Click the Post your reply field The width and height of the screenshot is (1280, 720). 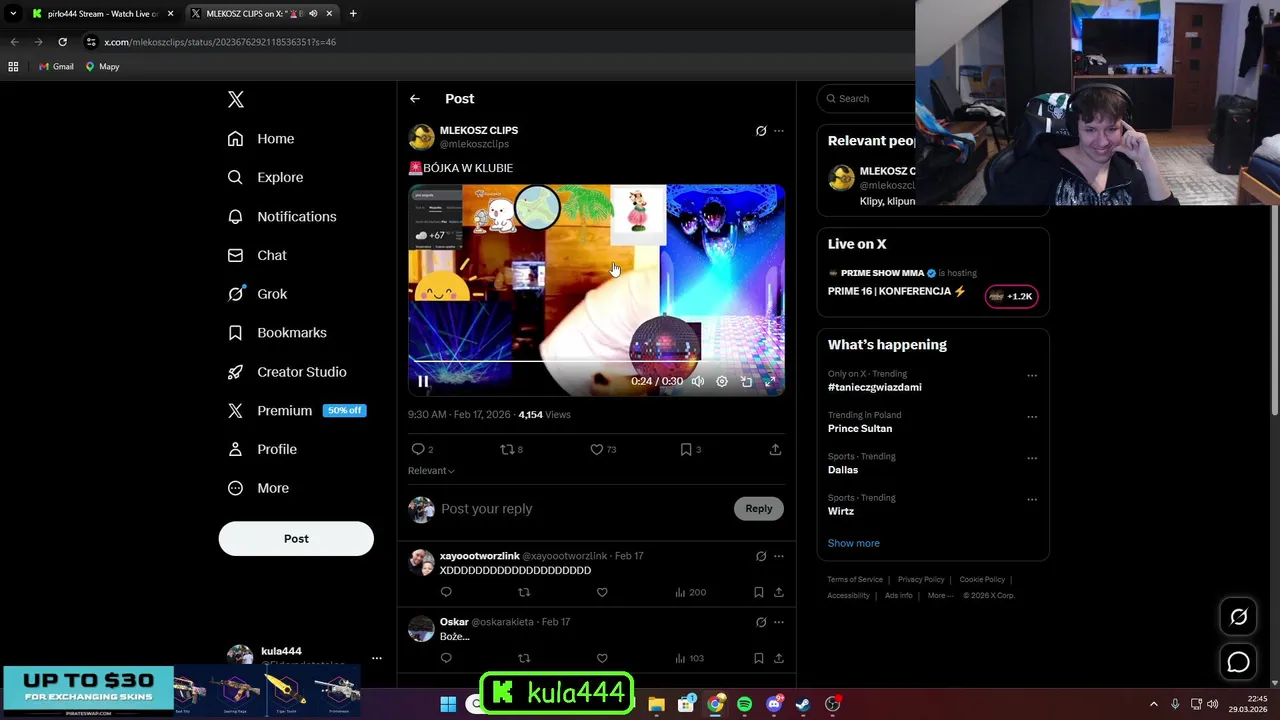click(583, 509)
